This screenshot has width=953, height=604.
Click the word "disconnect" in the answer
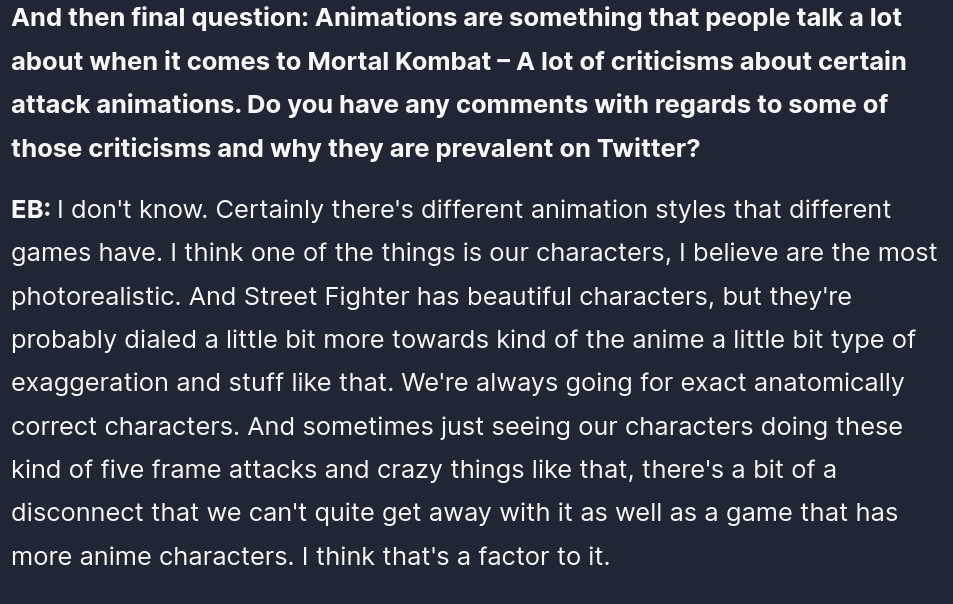pyautogui.click(x=77, y=513)
